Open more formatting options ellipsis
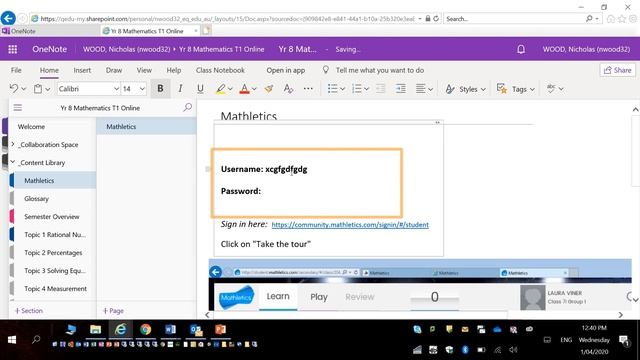Screen dimensions: 640x360 click(x=308, y=89)
